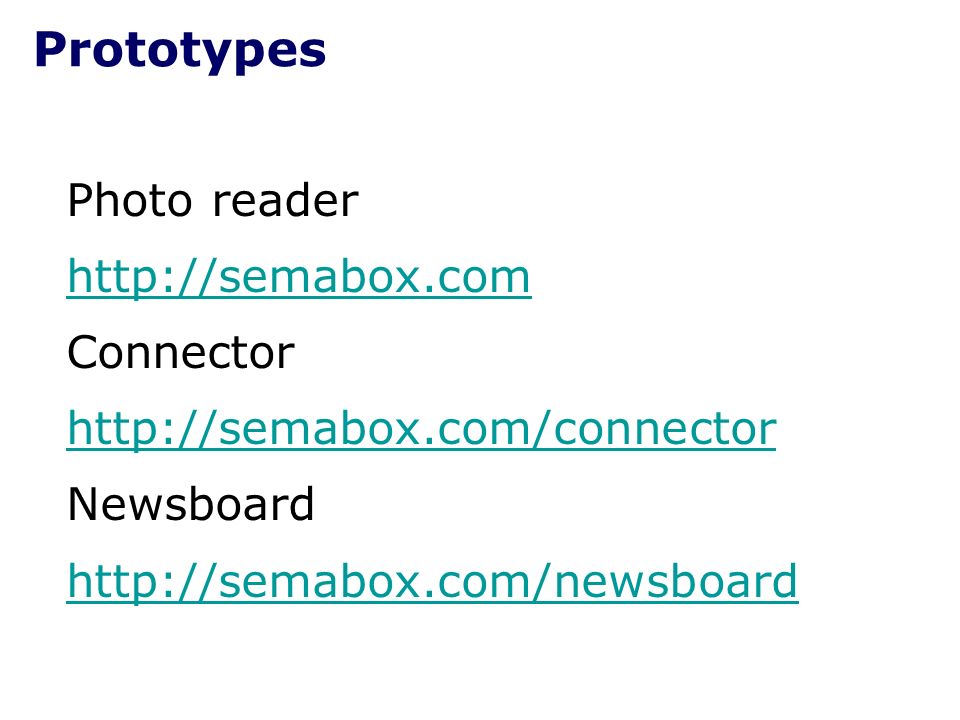Click 'http://' in the connector link

point(142,429)
